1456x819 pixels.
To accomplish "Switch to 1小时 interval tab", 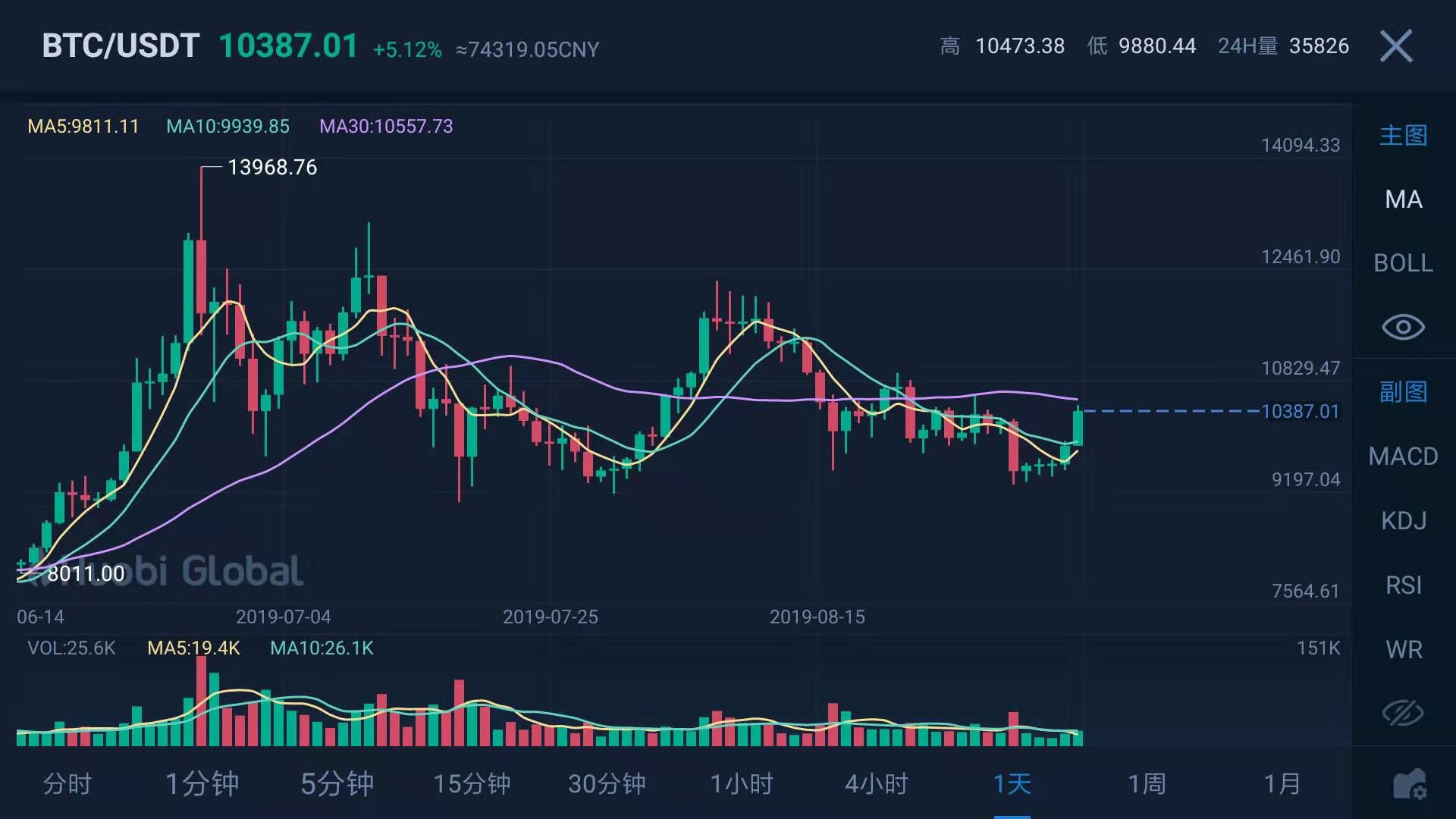I will click(742, 784).
